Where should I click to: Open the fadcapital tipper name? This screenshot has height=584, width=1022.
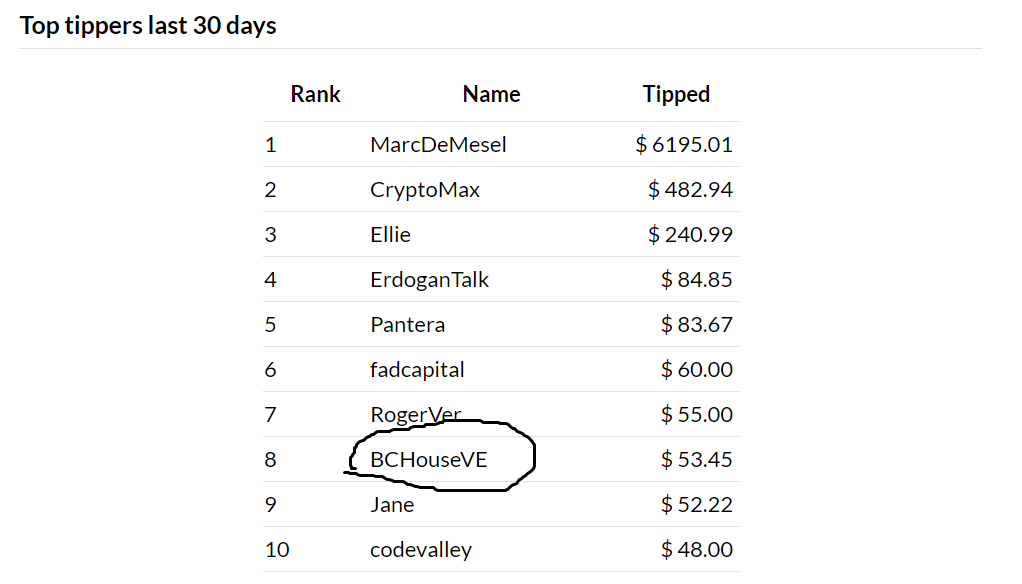[x=417, y=370]
